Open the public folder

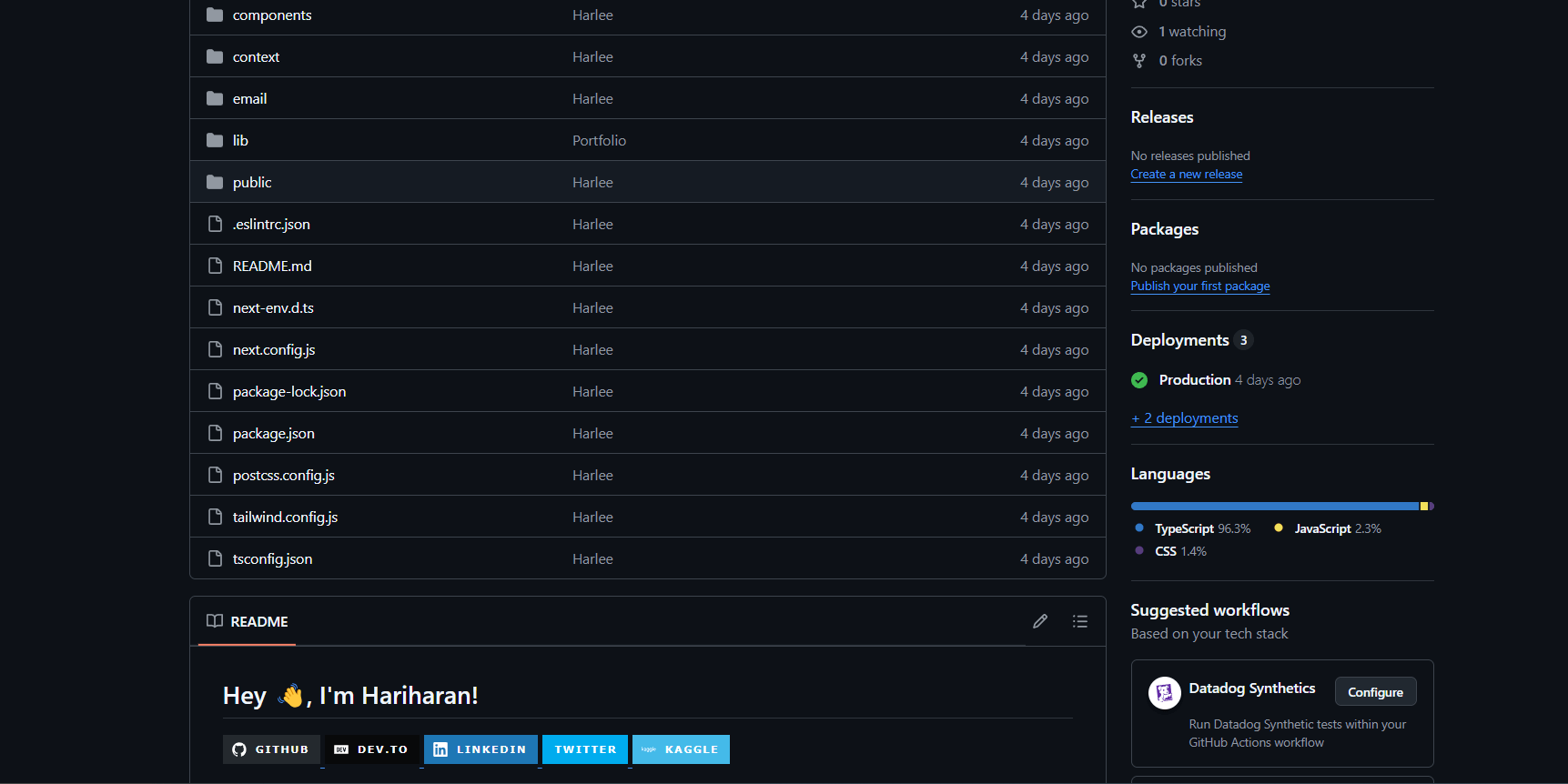(252, 183)
